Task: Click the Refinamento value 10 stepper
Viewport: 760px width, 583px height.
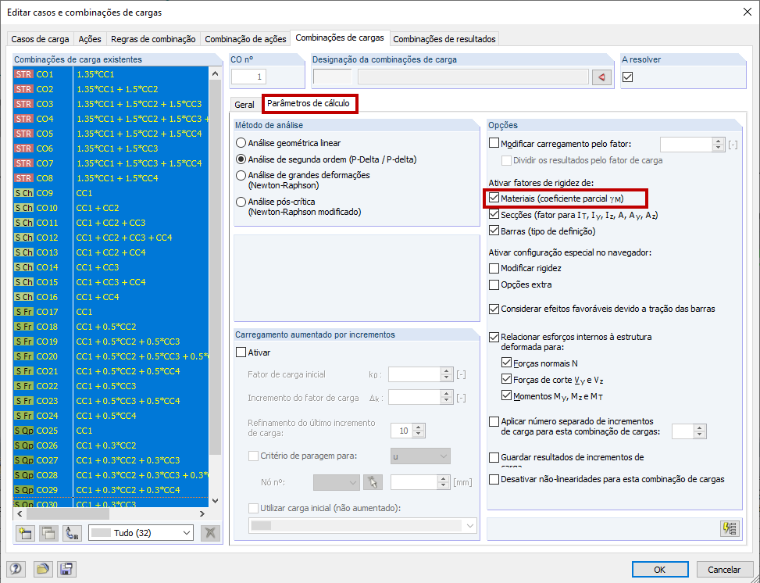Action: (419, 431)
